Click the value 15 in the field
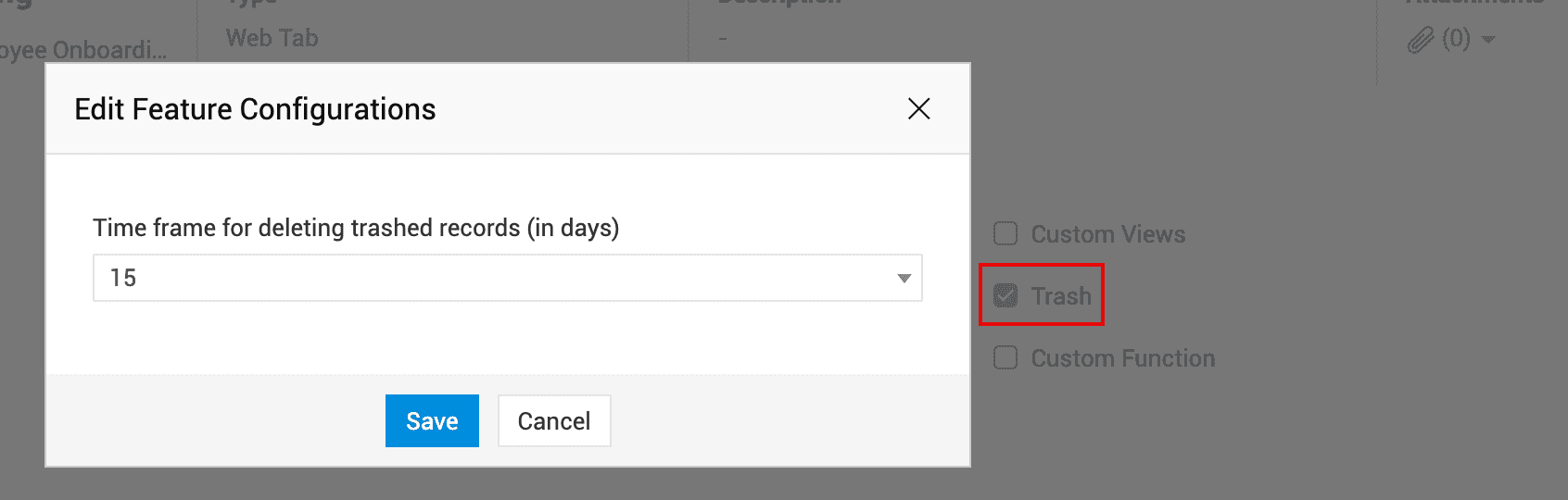Screen dimensions: 1568x500 point(123,278)
